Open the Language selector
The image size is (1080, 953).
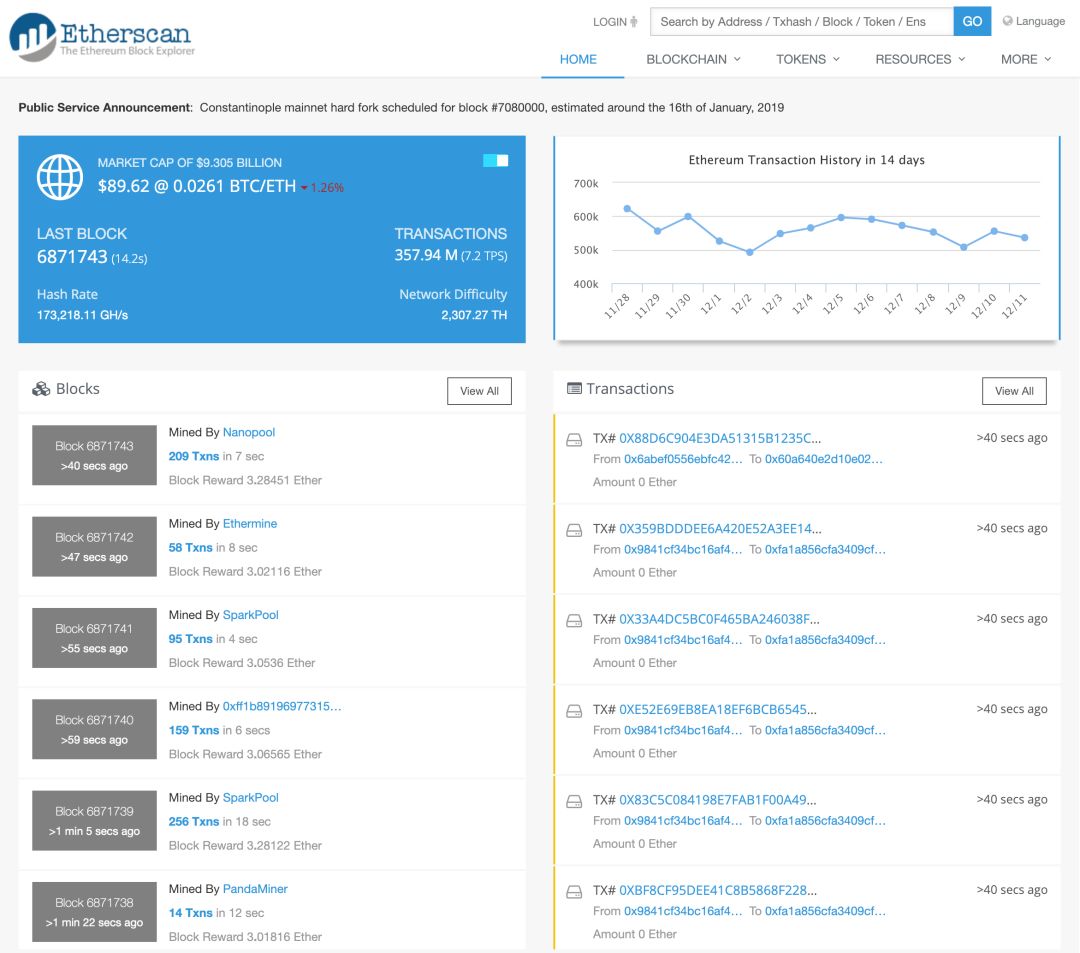(1034, 21)
